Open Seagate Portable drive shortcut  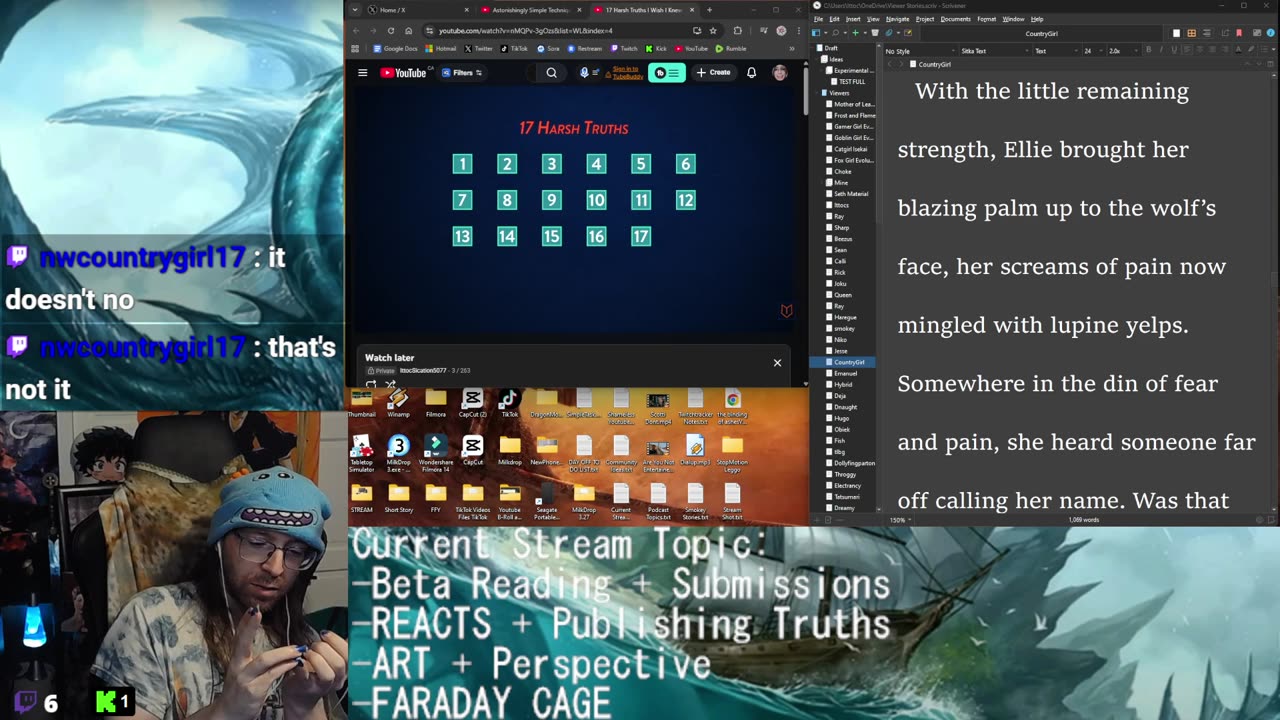(x=546, y=503)
